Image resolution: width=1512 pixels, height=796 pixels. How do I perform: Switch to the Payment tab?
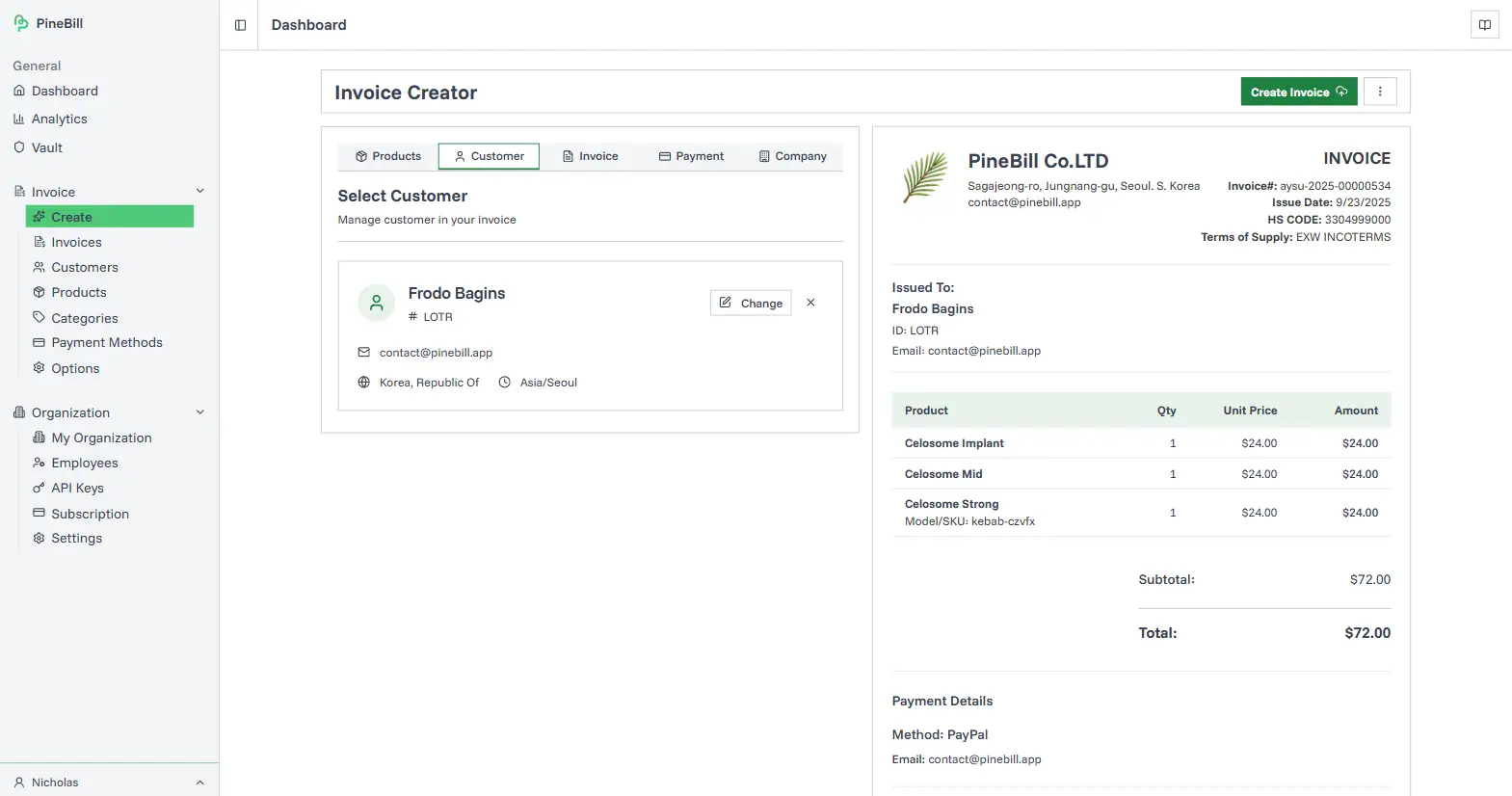[x=691, y=156]
